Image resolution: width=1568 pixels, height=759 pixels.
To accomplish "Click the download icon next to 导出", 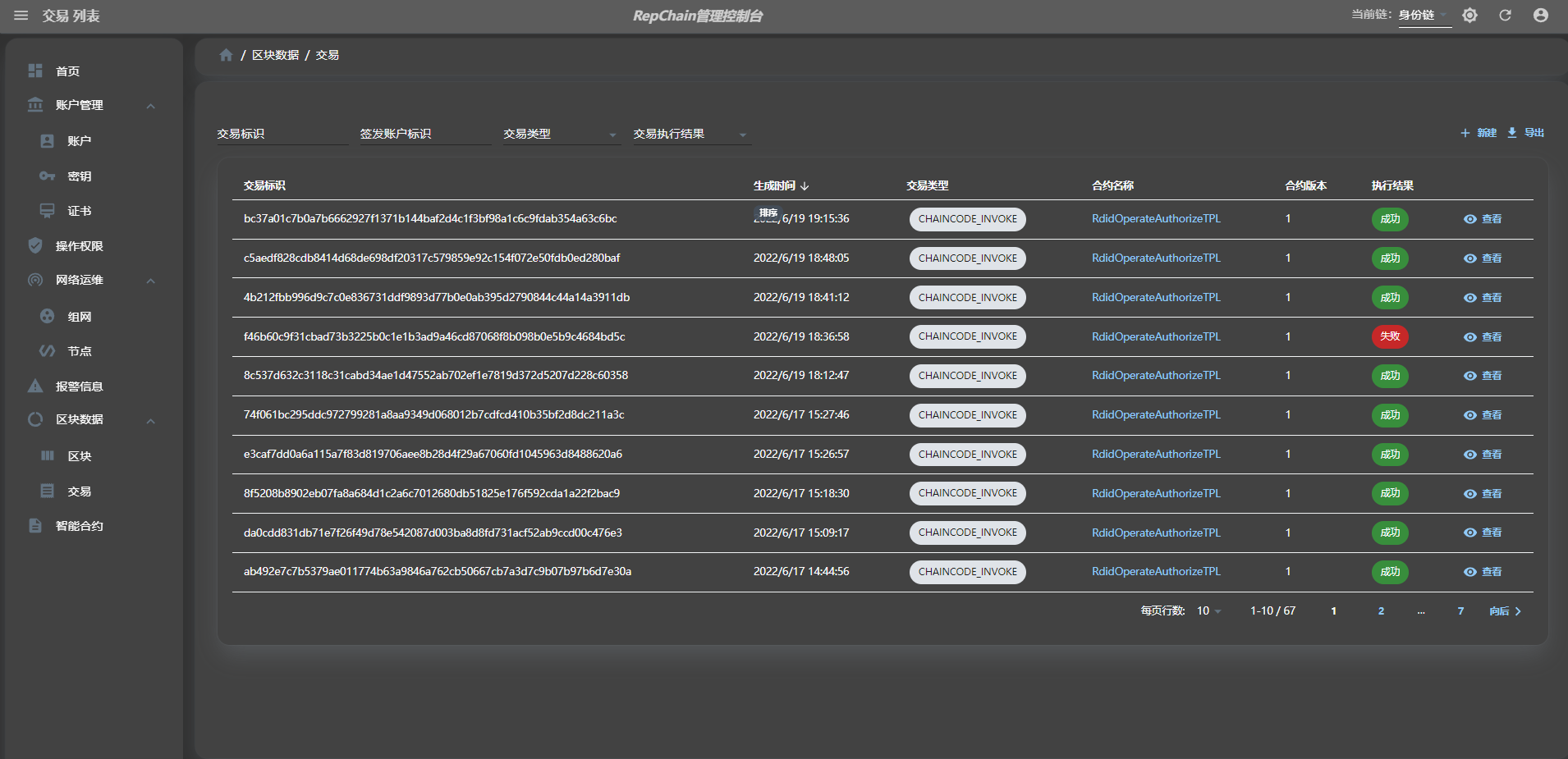I will pyautogui.click(x=1511, y=133).
